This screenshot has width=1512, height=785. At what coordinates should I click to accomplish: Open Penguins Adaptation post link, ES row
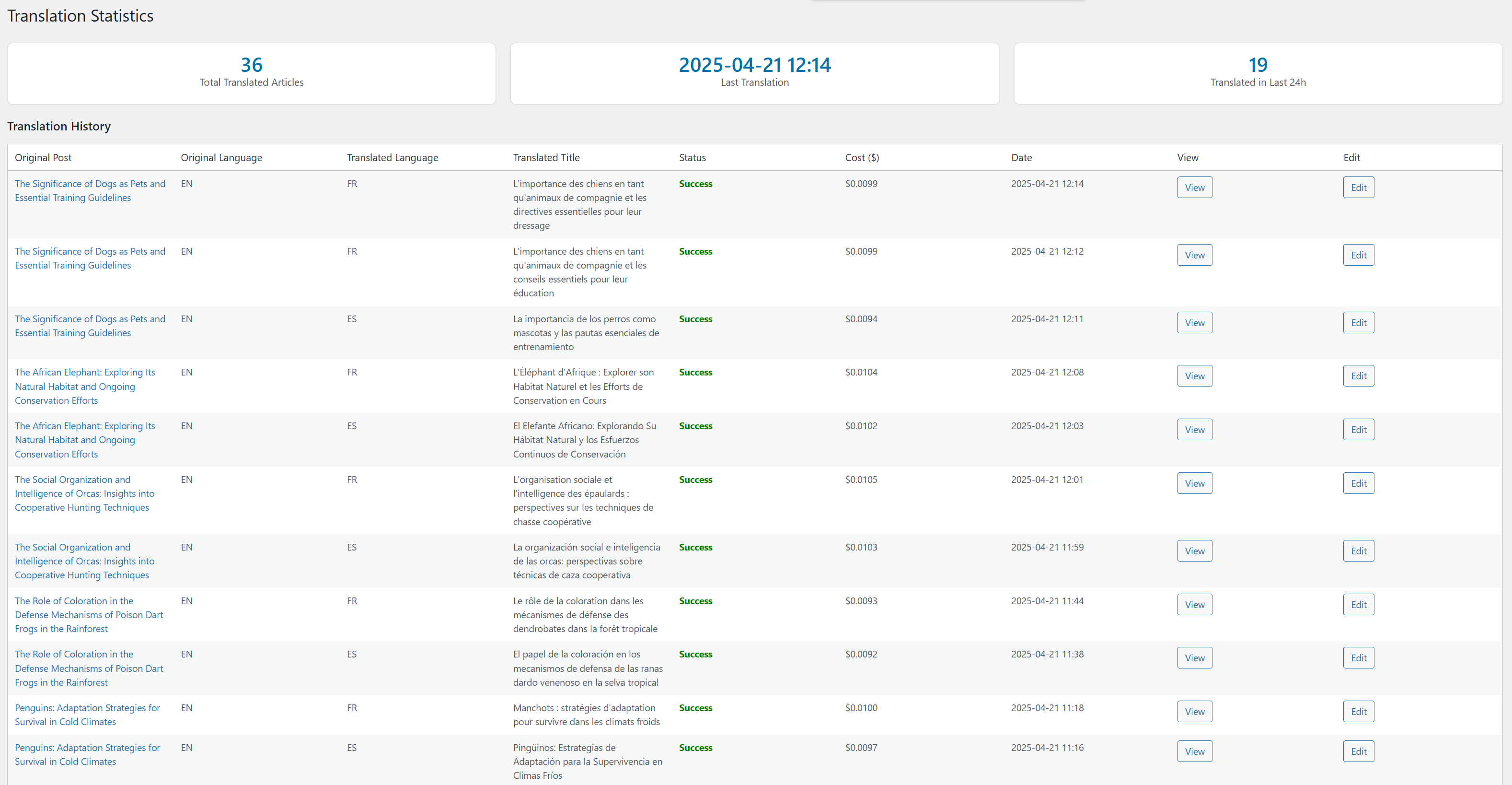[87, 754]
